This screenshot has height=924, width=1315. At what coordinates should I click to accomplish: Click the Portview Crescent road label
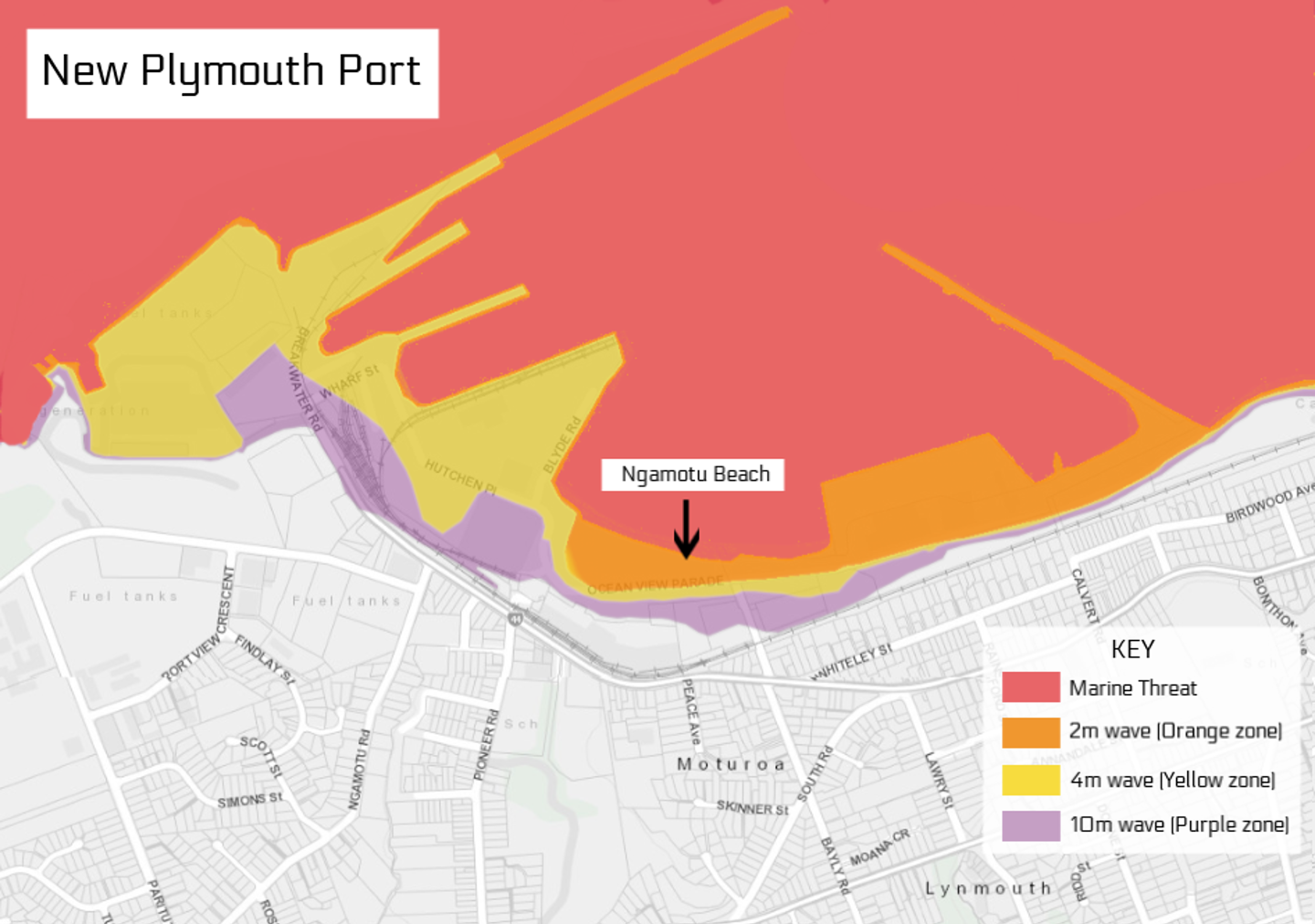[199, 624]
